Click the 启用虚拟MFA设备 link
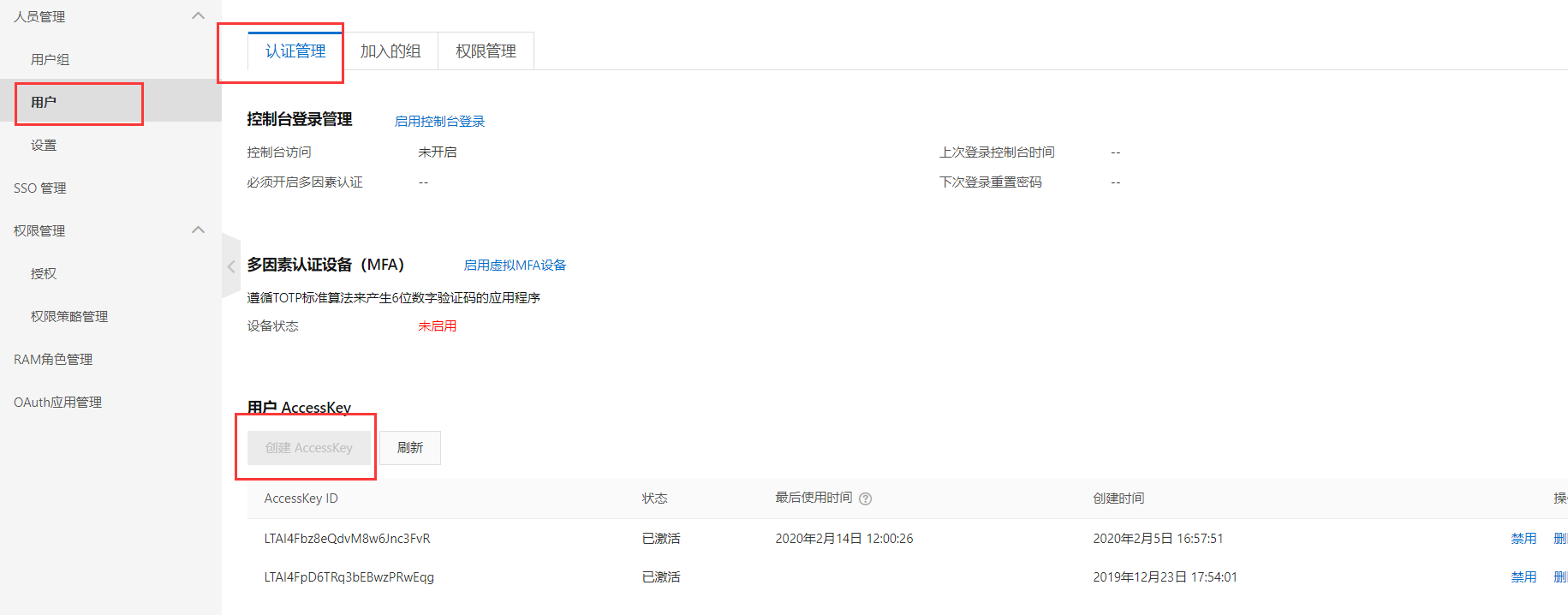The height and width of the screenshot is (615, 1568). click(515, 265)
